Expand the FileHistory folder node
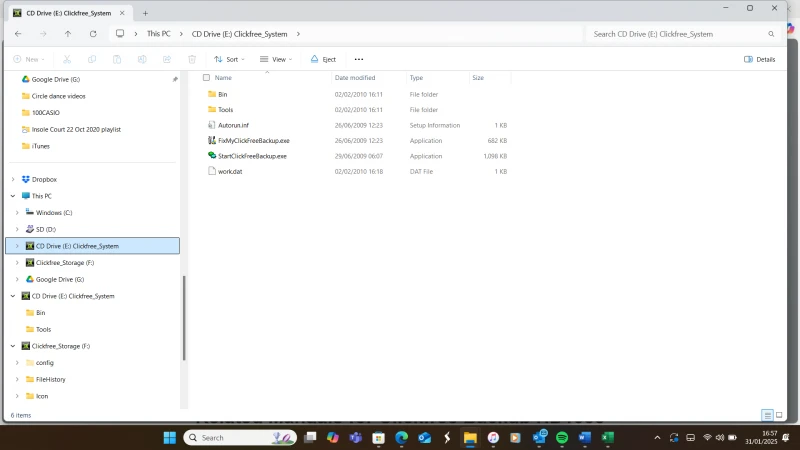This screenshot has height=450, width=800. click(17, 379)
